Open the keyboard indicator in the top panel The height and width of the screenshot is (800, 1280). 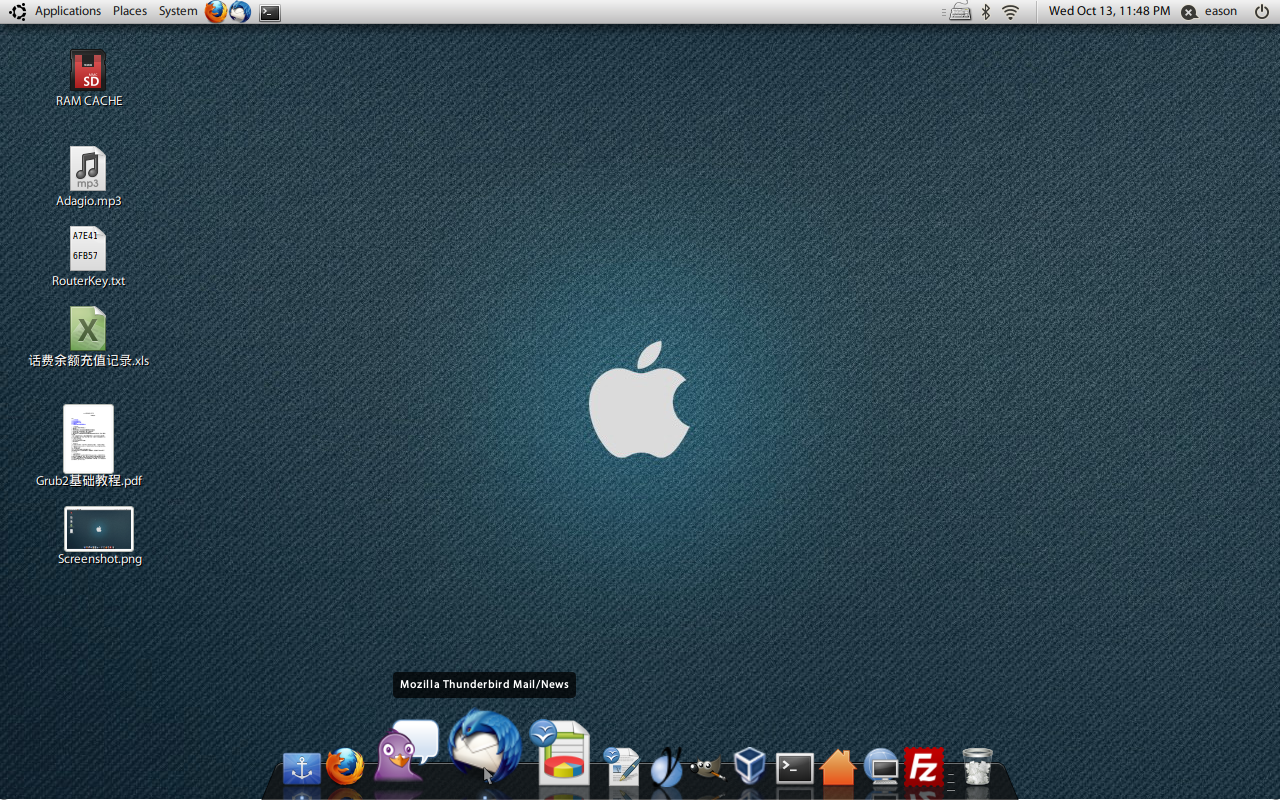point(959,12)
